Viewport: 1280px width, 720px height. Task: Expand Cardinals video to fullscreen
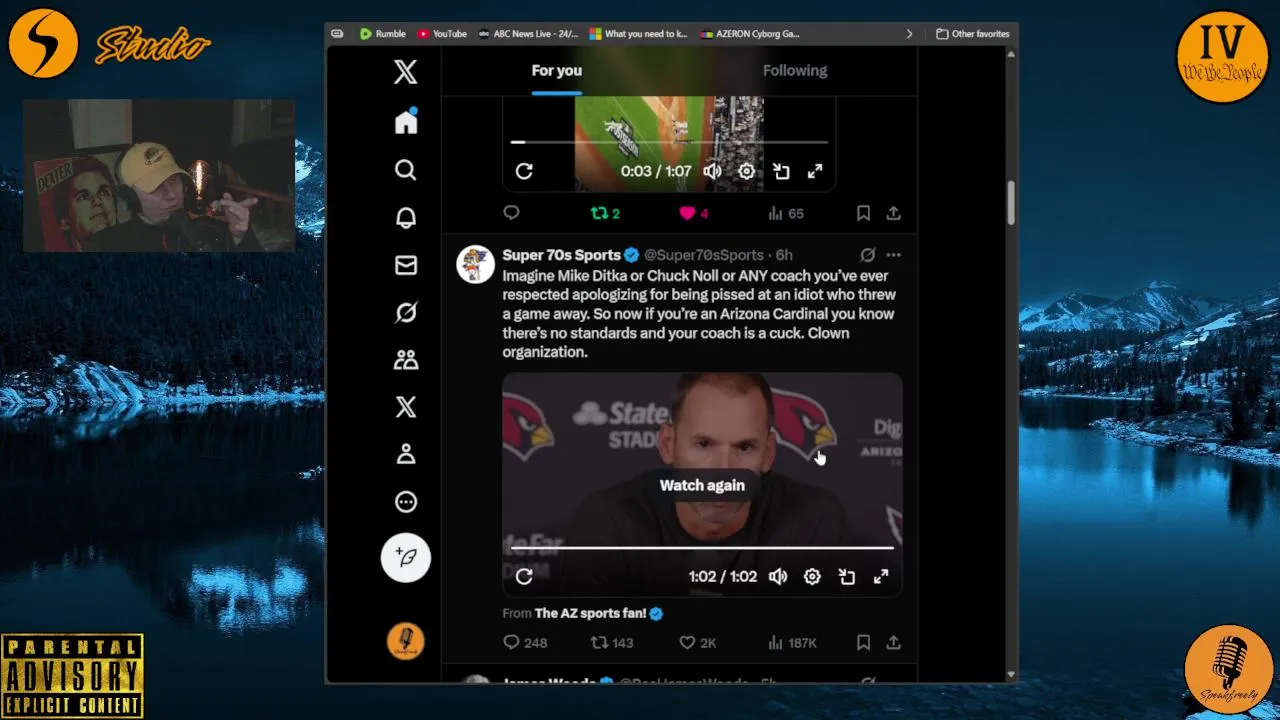point(881,577)
